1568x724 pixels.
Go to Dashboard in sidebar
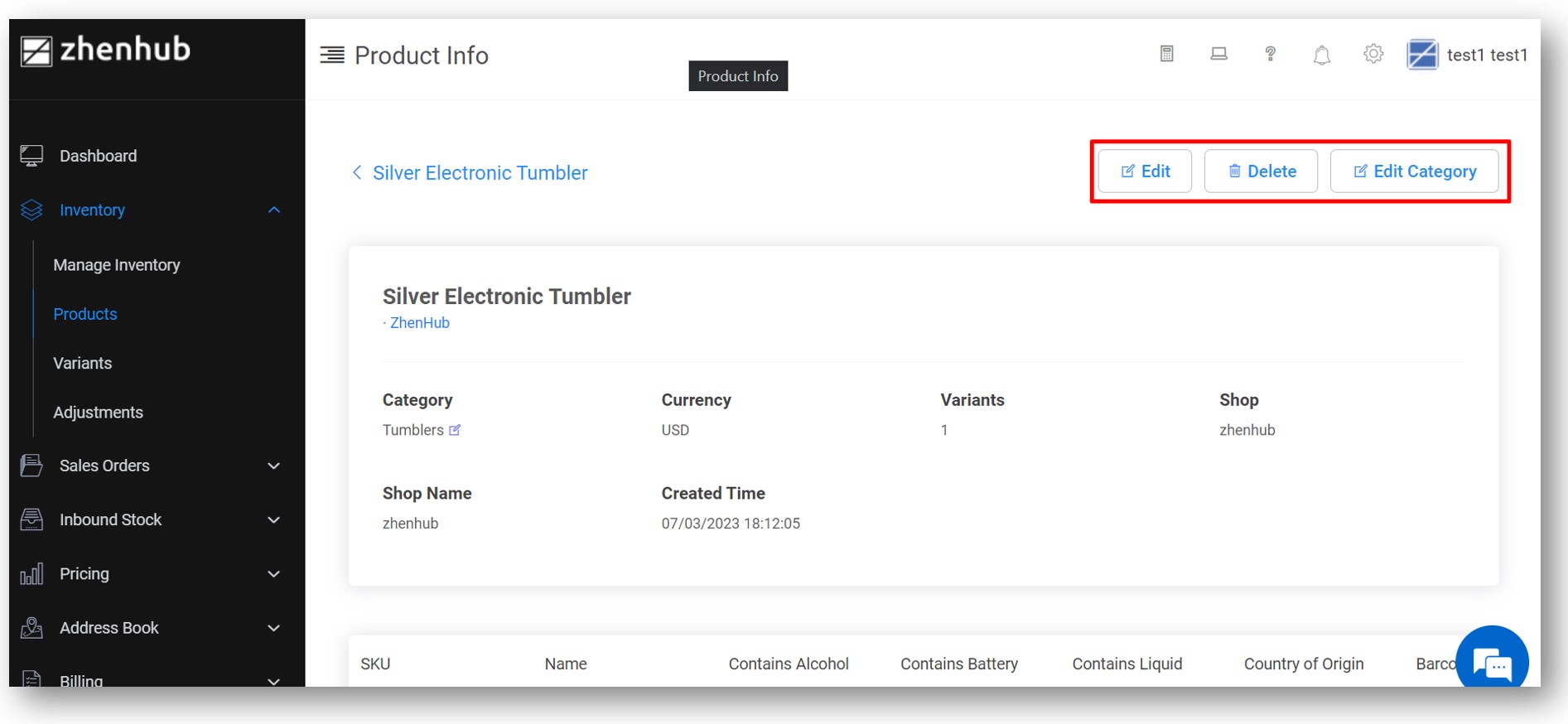click(x=98, y=156)
